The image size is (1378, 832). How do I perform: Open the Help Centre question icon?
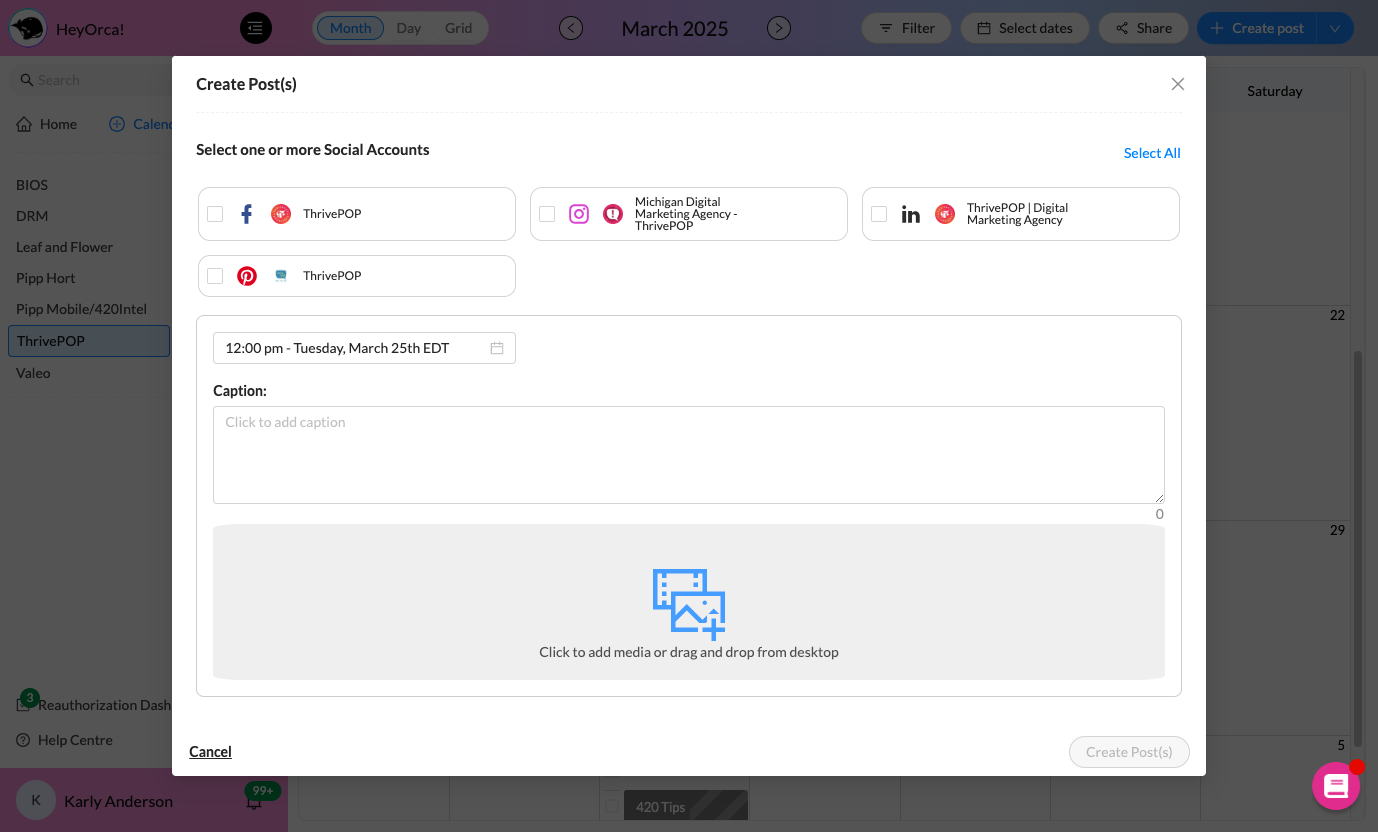pos(23,740)
